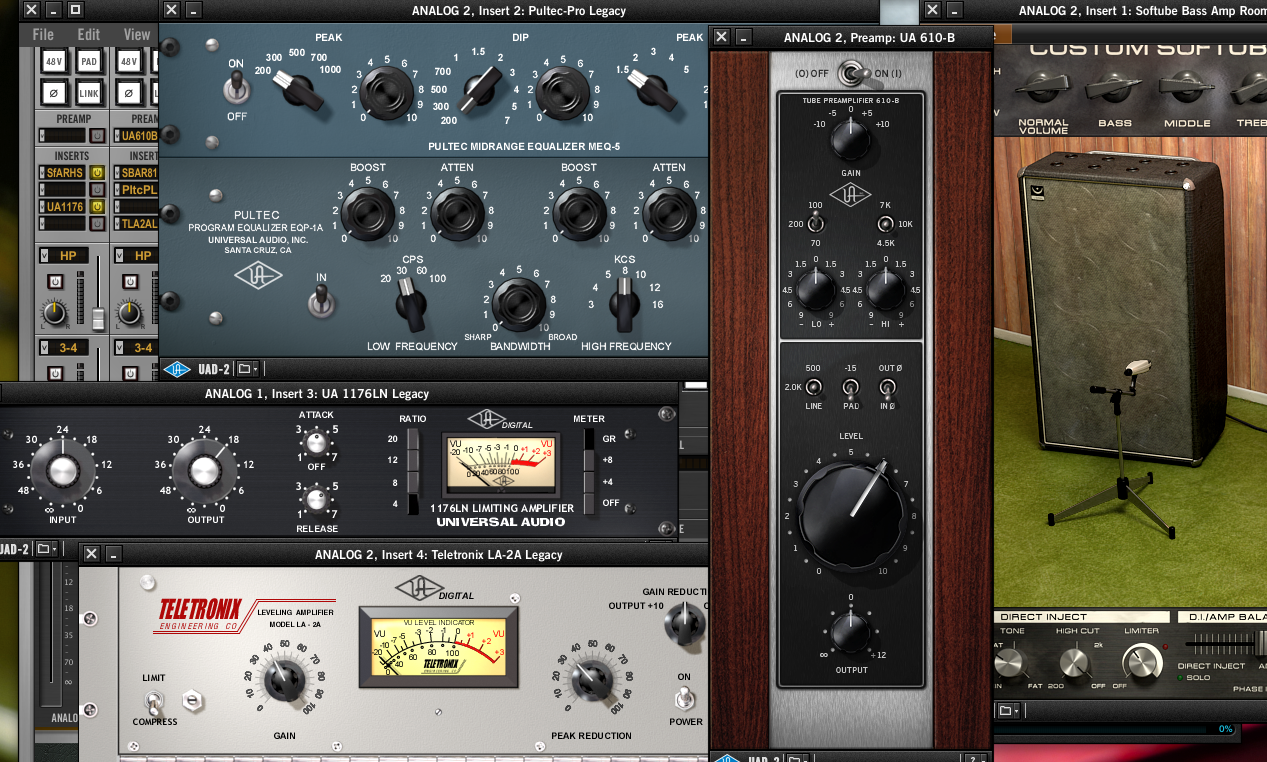The height and width of the screenshot is (762, 1267).
Task: Click the ATTACK knob on UA 1176LN
Action: [317, 442]
